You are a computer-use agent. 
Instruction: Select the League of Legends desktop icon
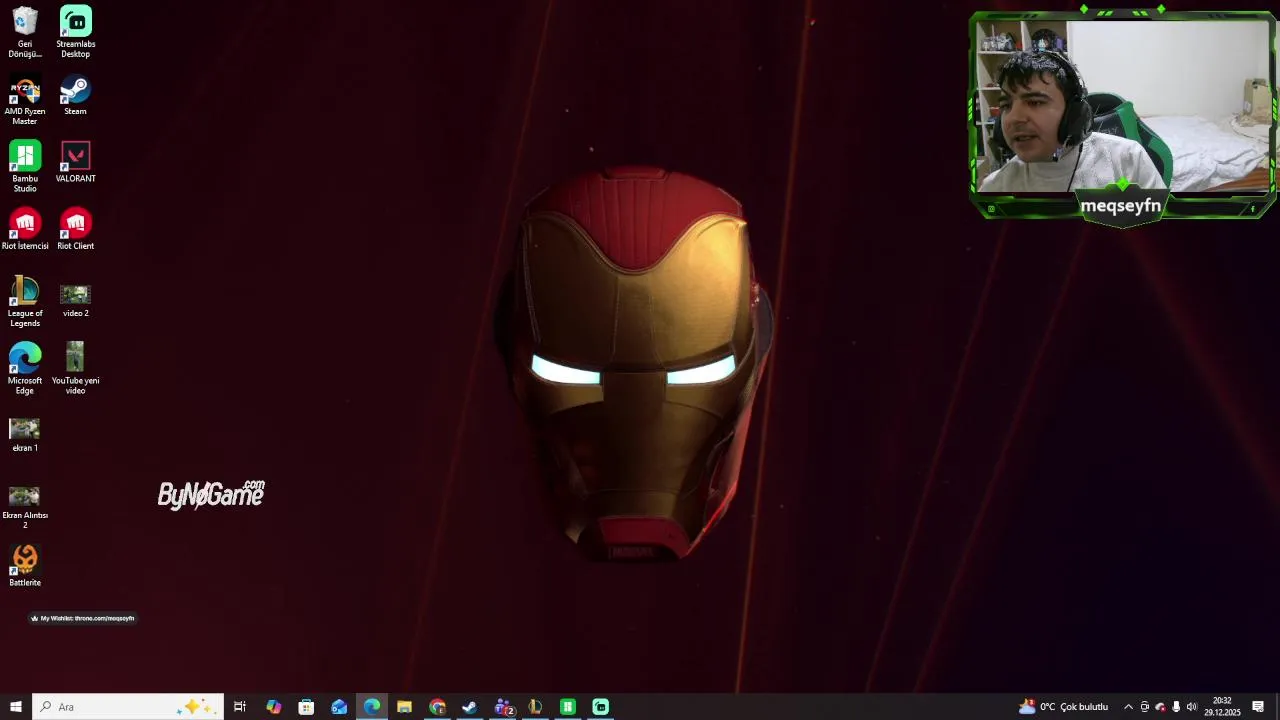coord(25,302)
